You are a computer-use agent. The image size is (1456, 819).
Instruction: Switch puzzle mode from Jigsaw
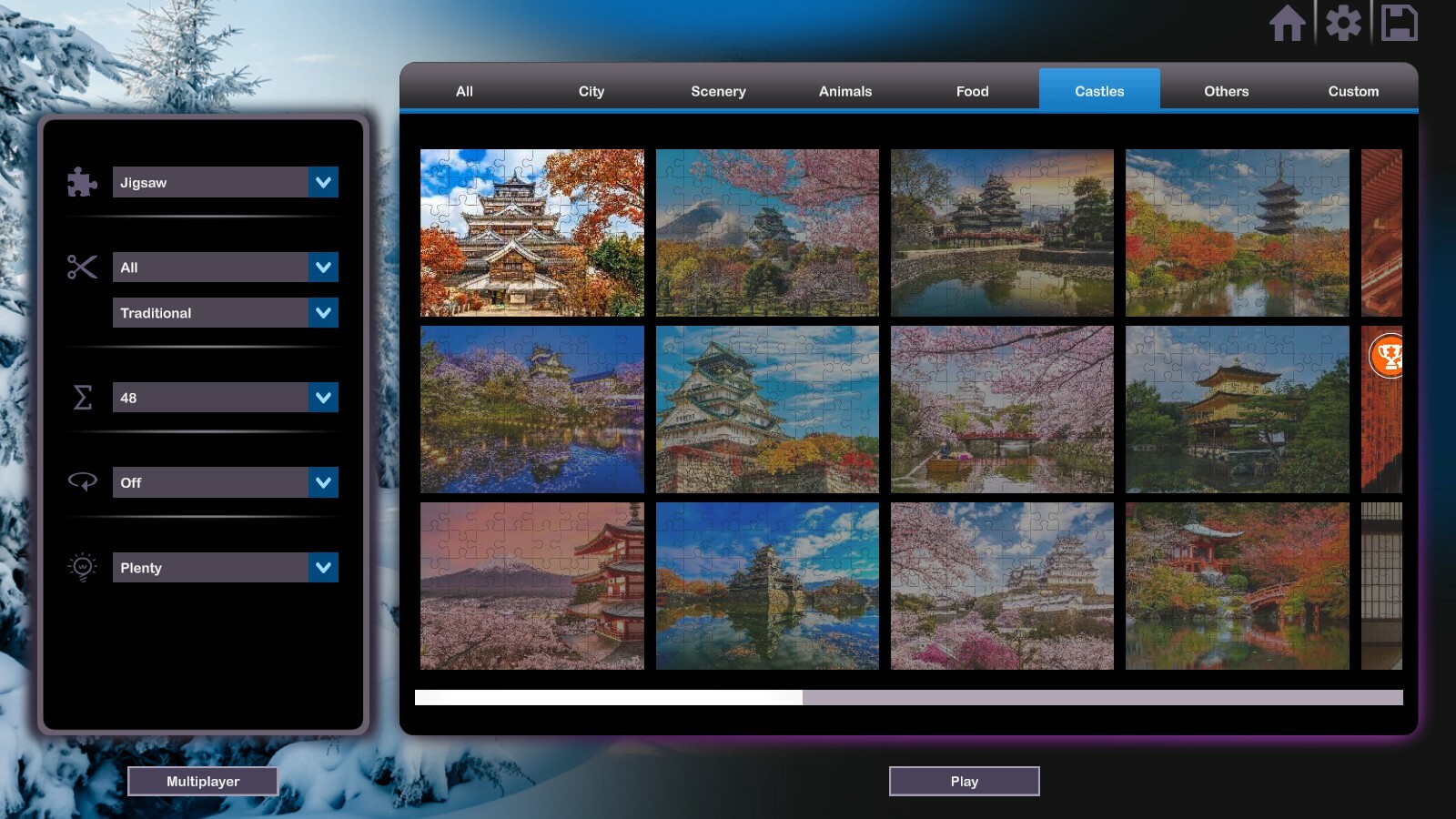coord(225,182)
